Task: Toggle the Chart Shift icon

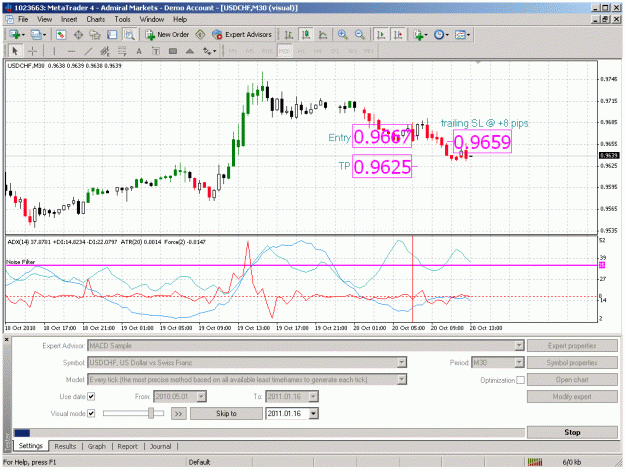Action: pyautogui.click(x=398, y=35)
